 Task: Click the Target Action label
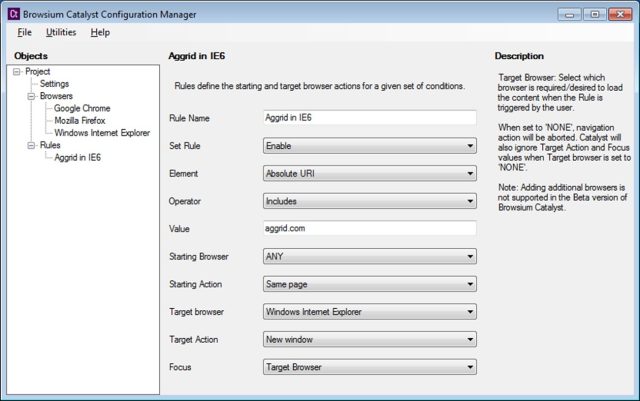(x=193, y=339)
